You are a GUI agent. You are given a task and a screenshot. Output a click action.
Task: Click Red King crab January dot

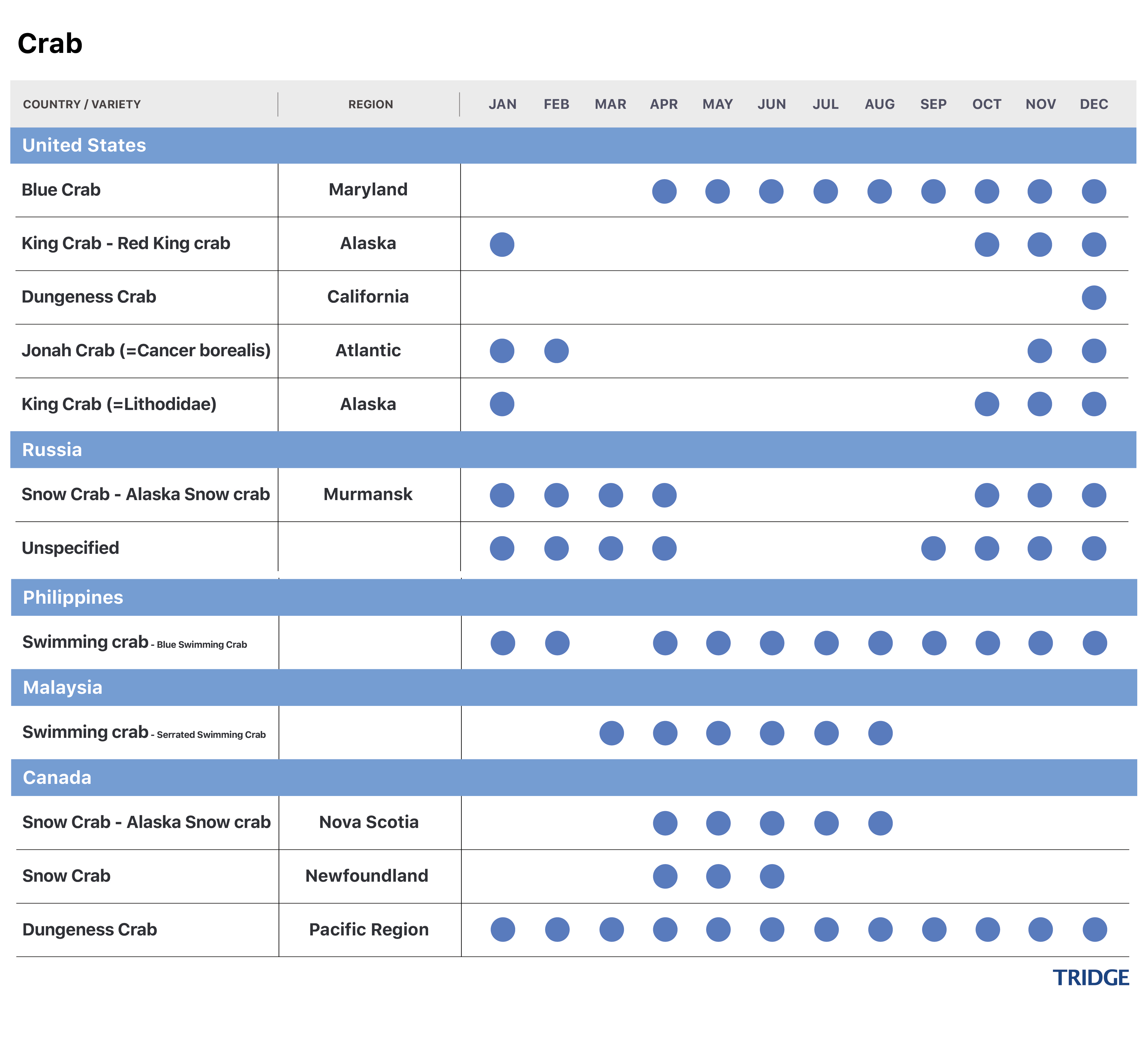(502, 244)
